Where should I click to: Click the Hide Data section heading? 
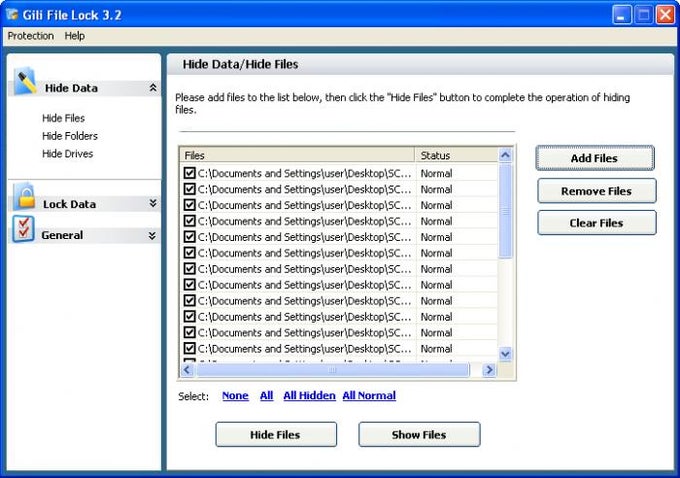point(71,88)
